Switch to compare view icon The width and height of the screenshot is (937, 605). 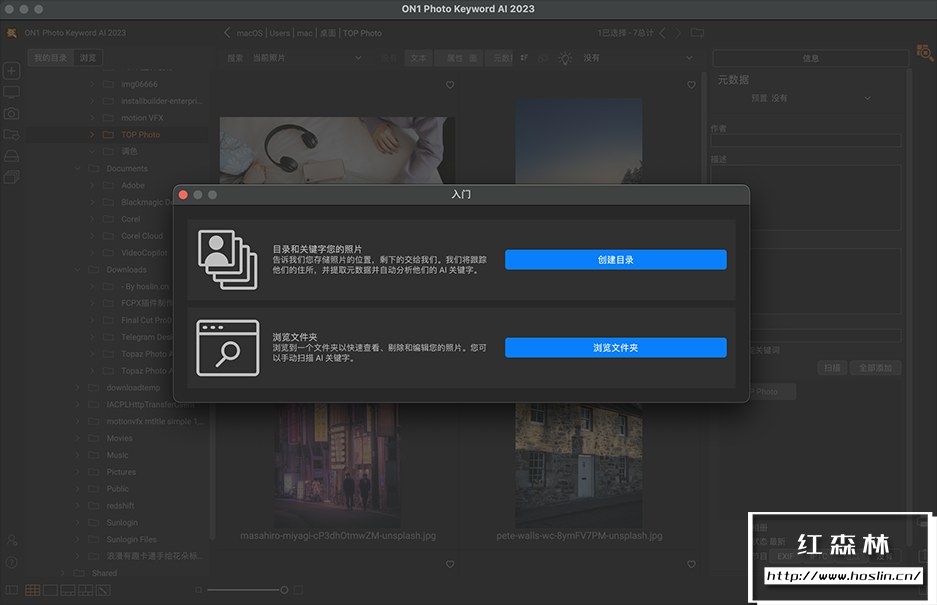85,590
